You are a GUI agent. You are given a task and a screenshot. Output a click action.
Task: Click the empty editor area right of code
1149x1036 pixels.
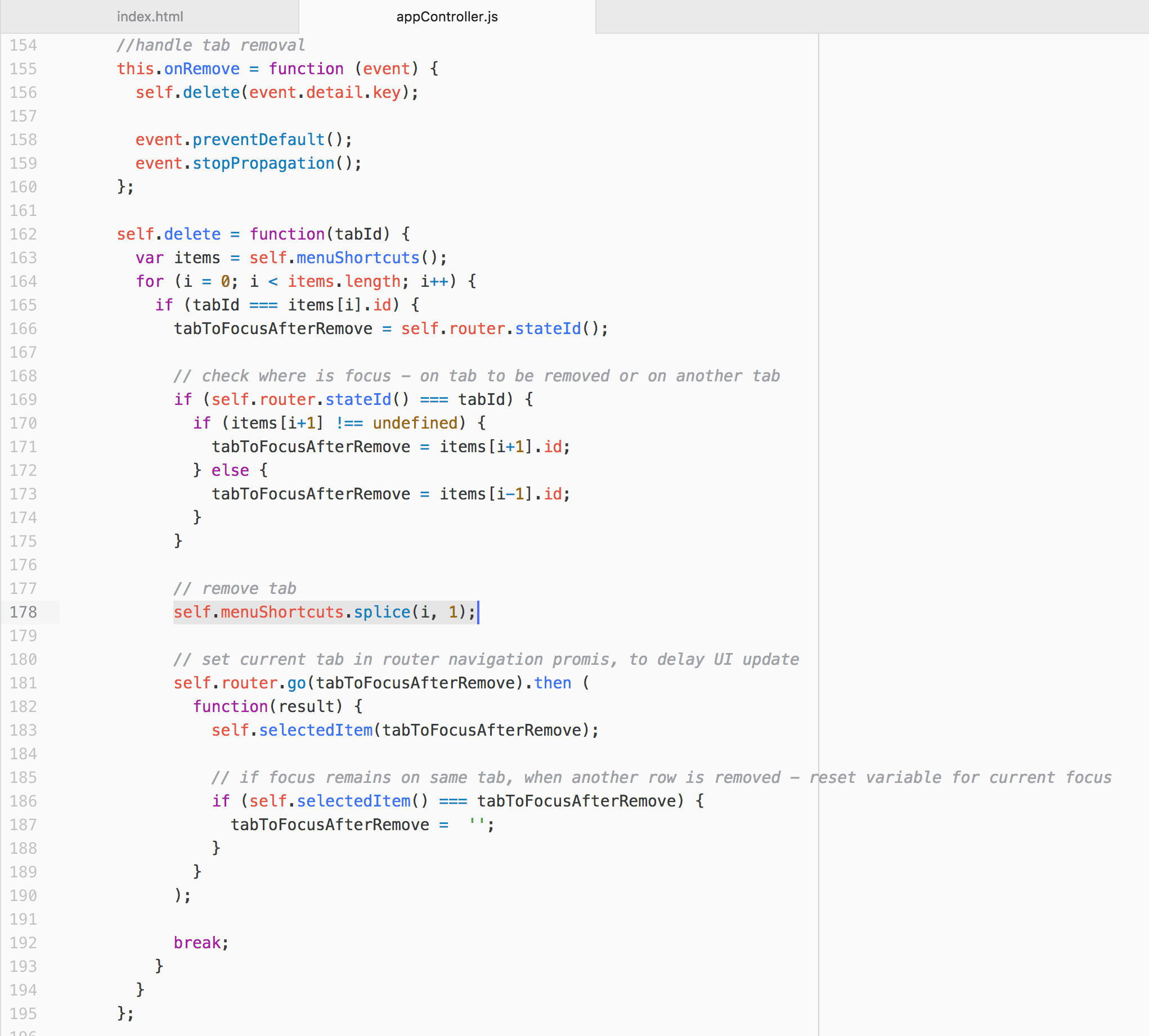click(x=968, y=512)
